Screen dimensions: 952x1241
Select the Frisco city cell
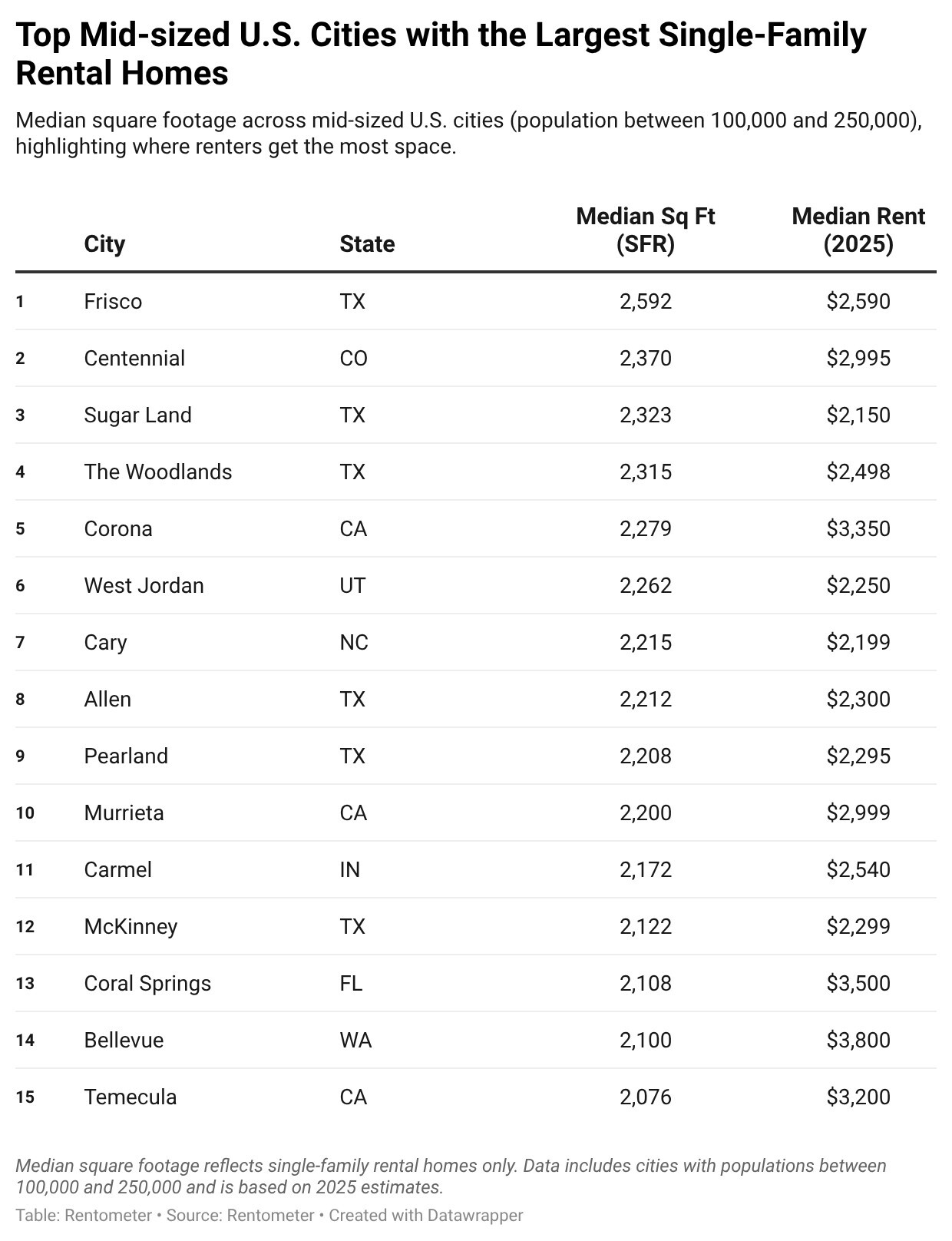[x=113, y=301]
